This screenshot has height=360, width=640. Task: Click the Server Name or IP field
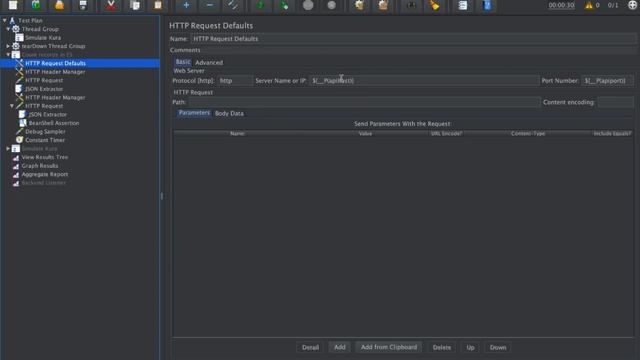coord(424,81)
